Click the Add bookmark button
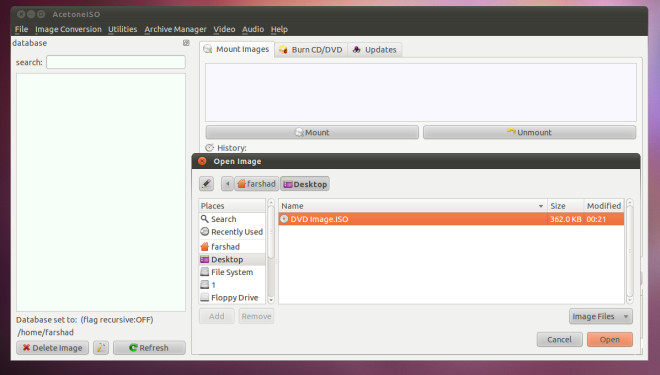The image size is (660, 375). [216, 316]
